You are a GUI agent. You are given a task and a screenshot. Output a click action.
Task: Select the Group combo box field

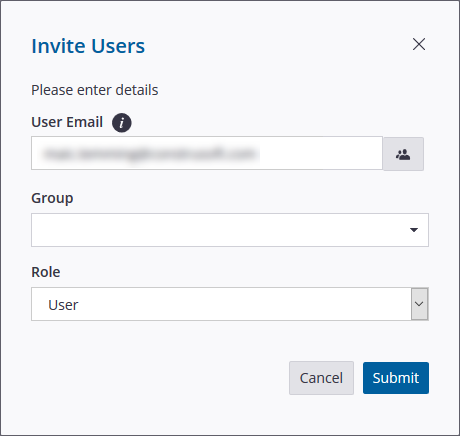click(230, 230)
